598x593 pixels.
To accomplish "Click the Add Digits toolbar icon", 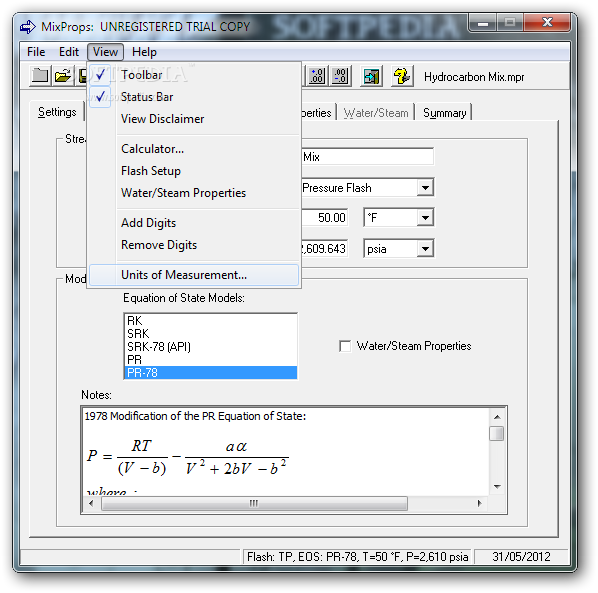I will click(x=317, y=76).
